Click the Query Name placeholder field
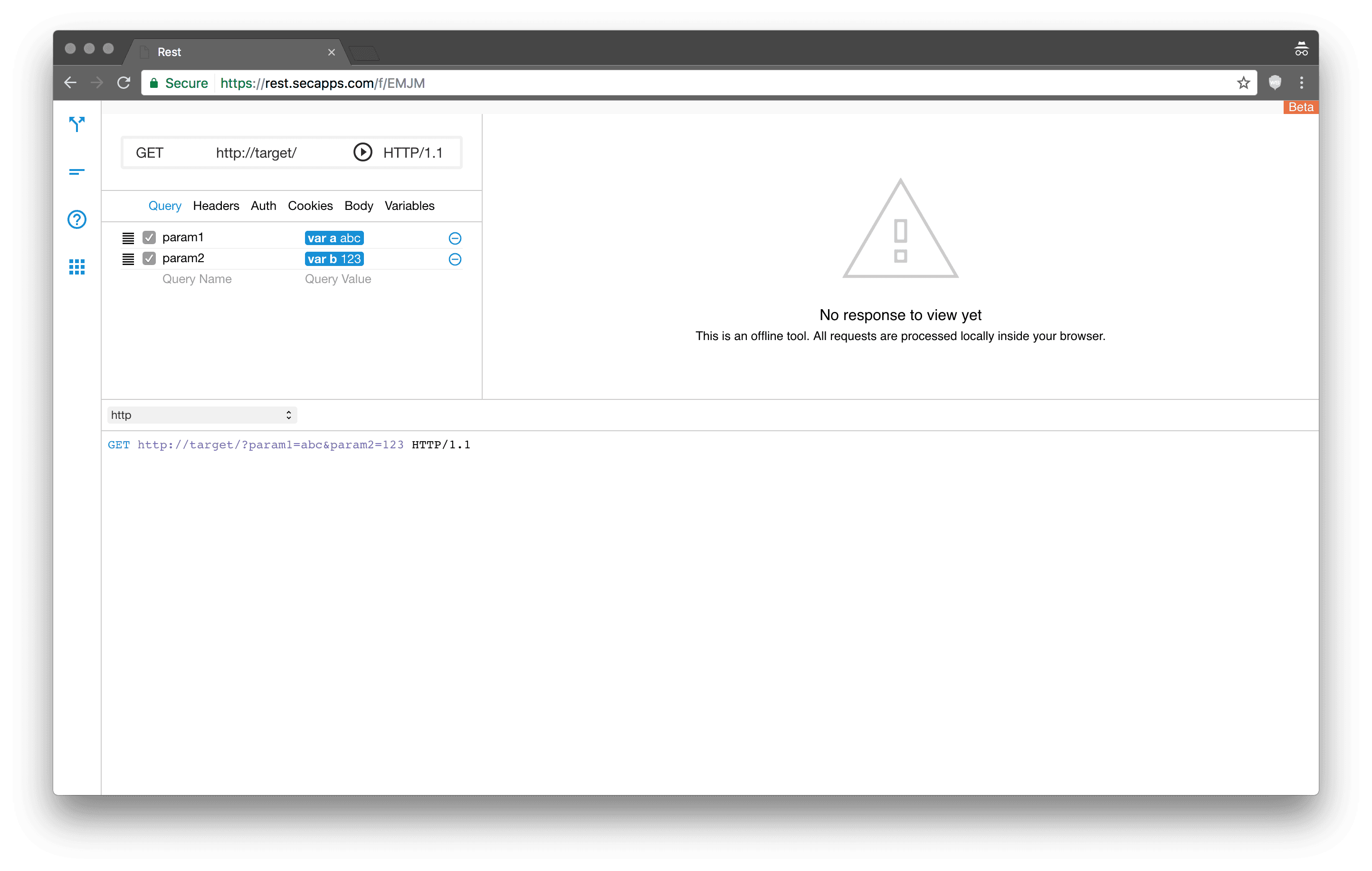The image size is (1372, 871). (197, 279)
